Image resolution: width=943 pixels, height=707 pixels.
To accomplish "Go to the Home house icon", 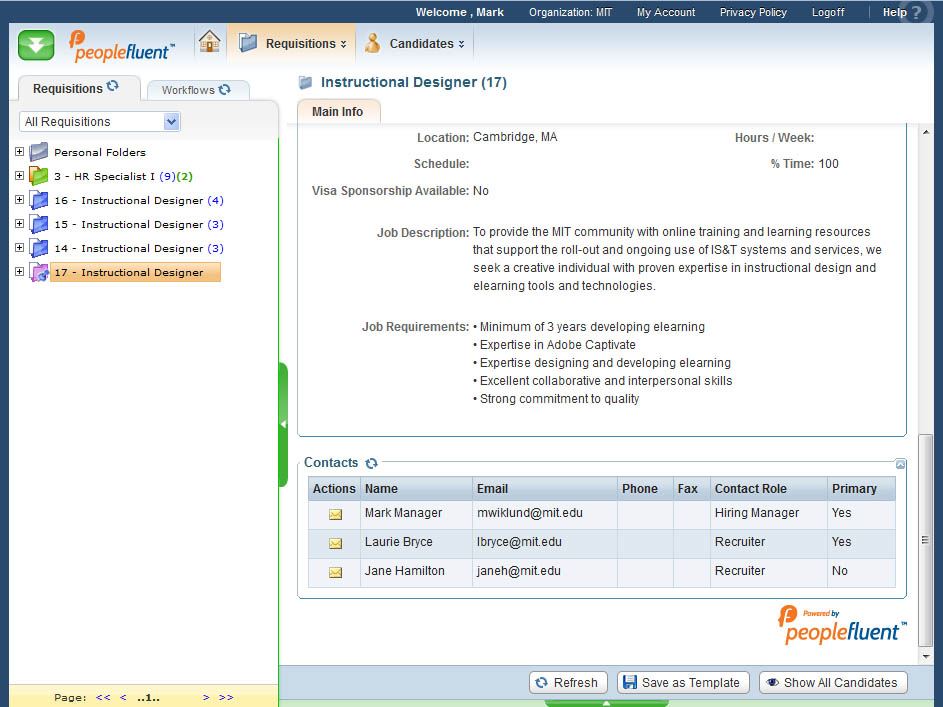I will coord(209,42).
